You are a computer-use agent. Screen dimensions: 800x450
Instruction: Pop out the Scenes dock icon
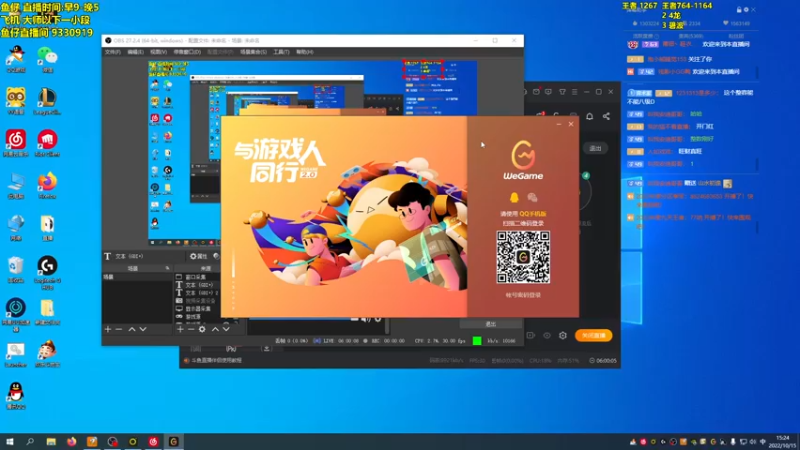[x=167, y=268]
